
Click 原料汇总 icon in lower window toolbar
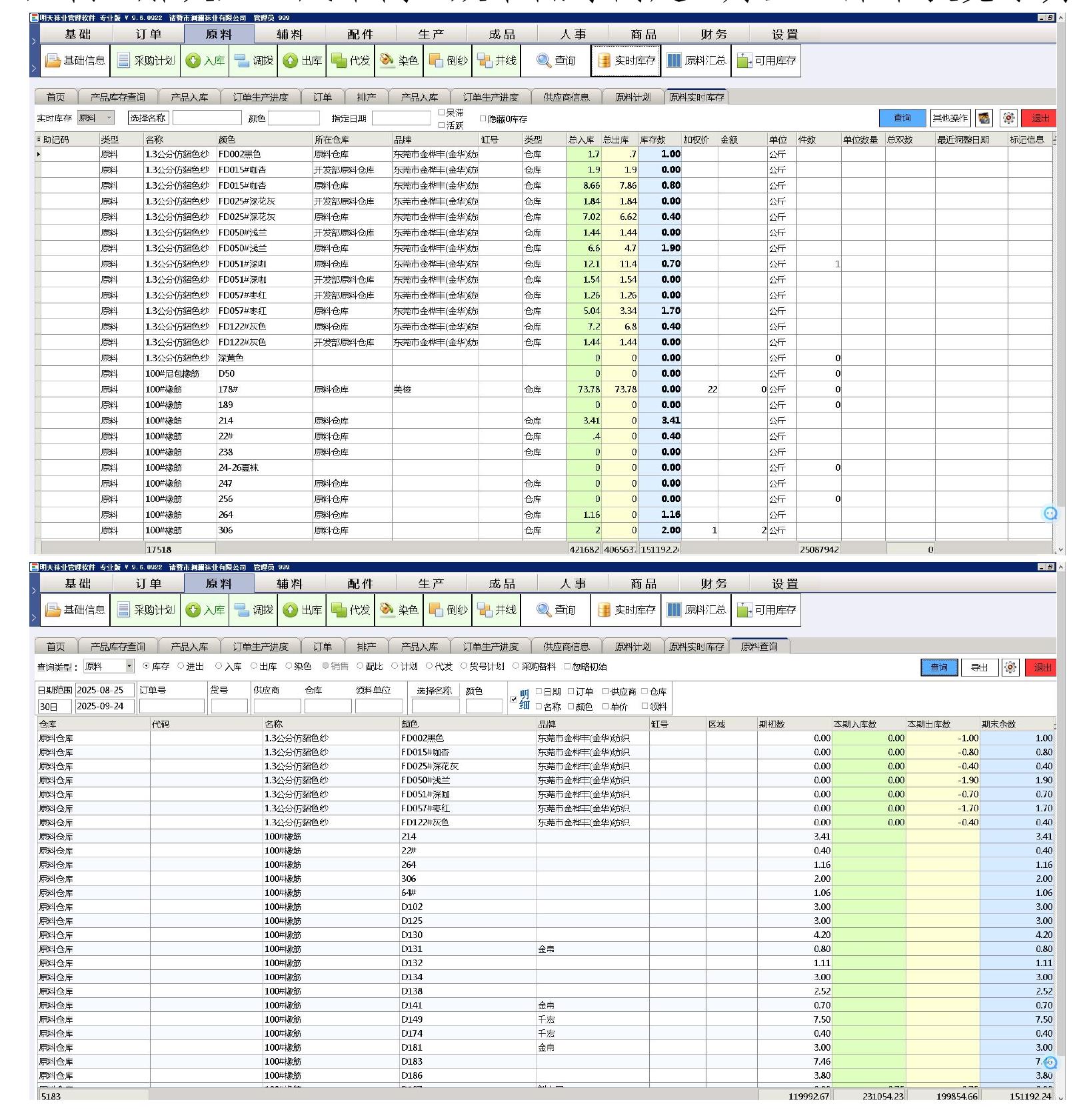pyautogui.click(x=696, y=610)
